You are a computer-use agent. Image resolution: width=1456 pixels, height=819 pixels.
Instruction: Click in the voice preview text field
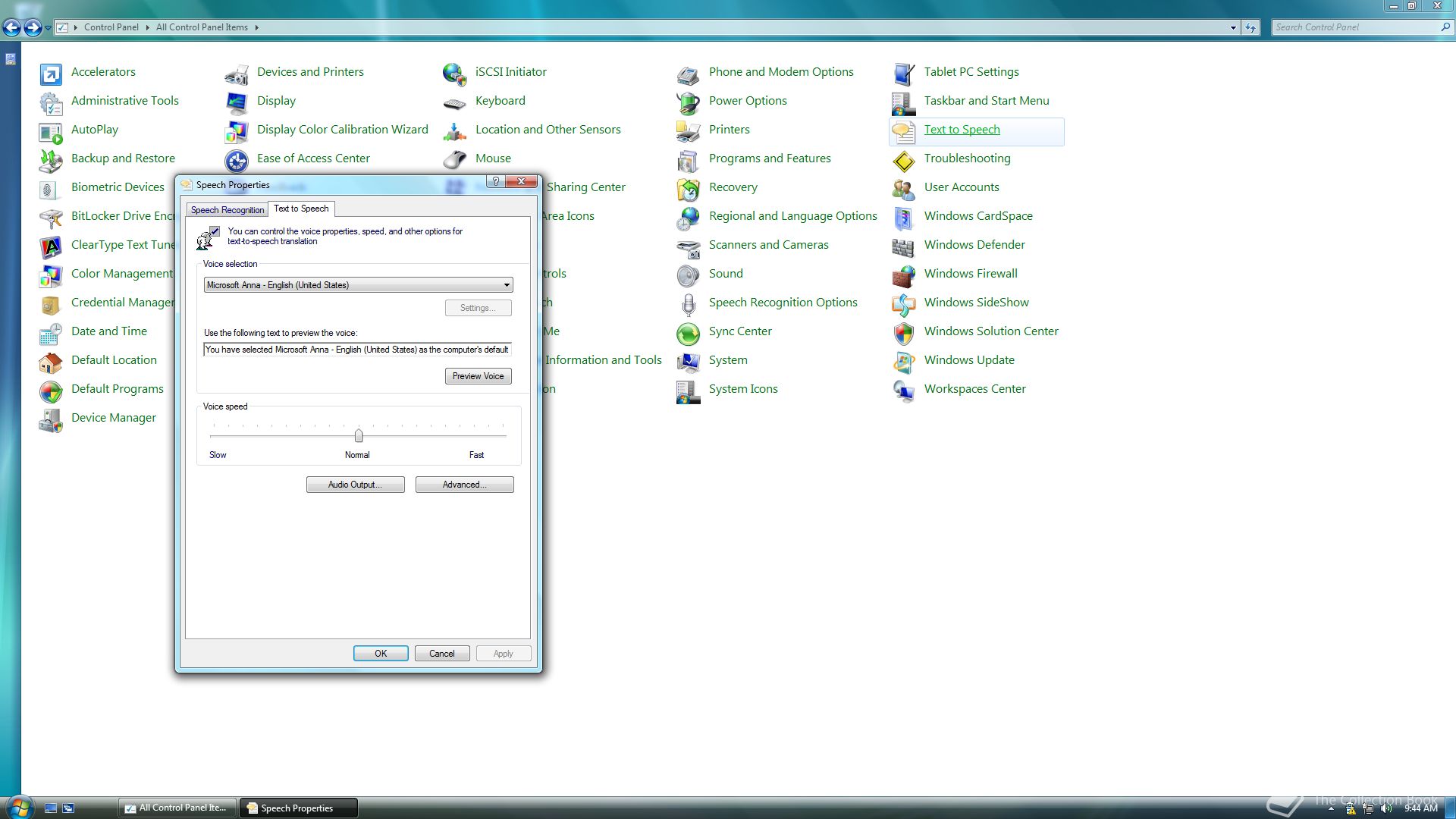(x=357, y=350)
